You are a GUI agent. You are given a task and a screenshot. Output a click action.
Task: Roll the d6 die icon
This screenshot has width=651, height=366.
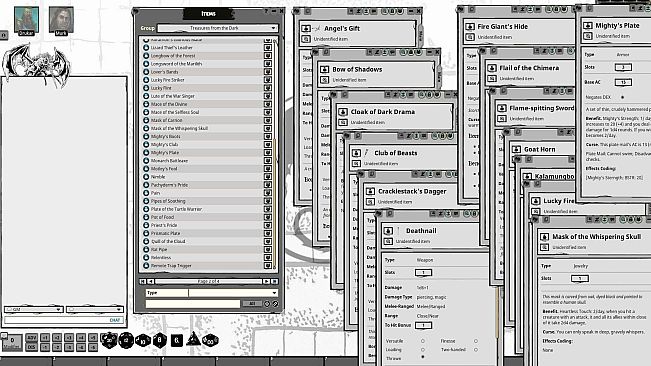pyautogui.click(x=176, y=340)
